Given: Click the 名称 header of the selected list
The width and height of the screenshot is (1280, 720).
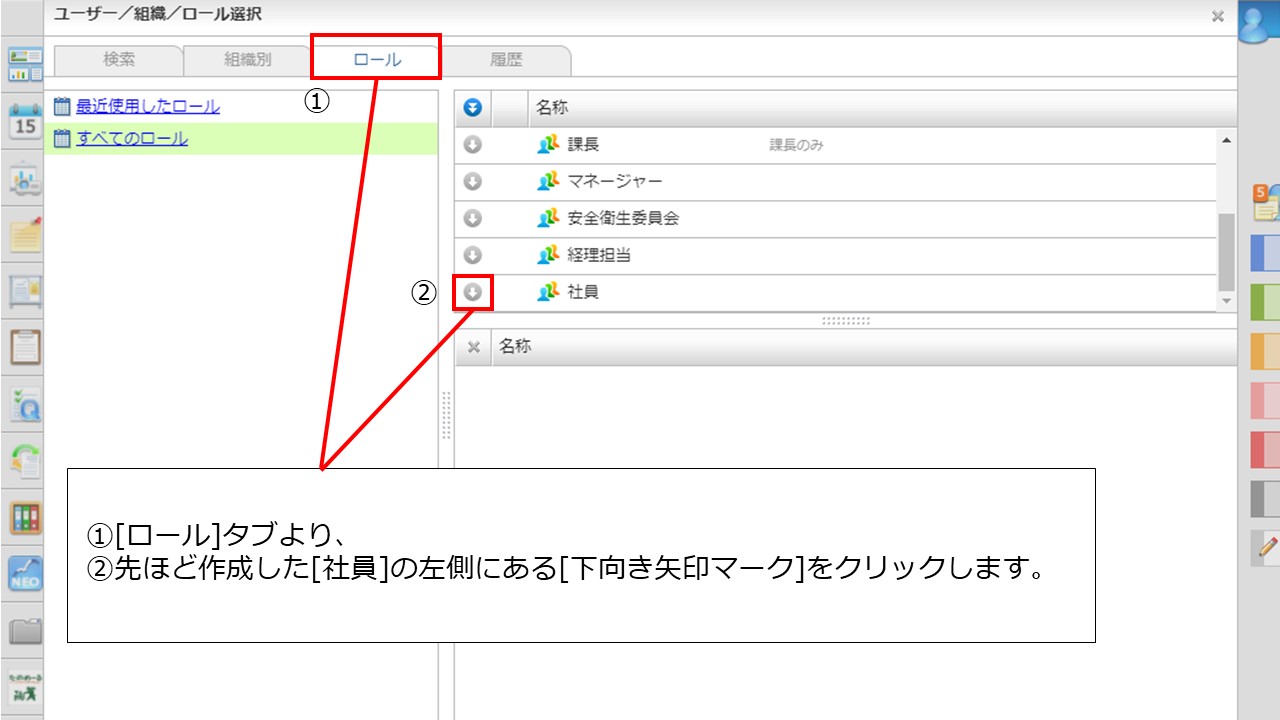Looking at the screenshot, I should click(515, 347).
